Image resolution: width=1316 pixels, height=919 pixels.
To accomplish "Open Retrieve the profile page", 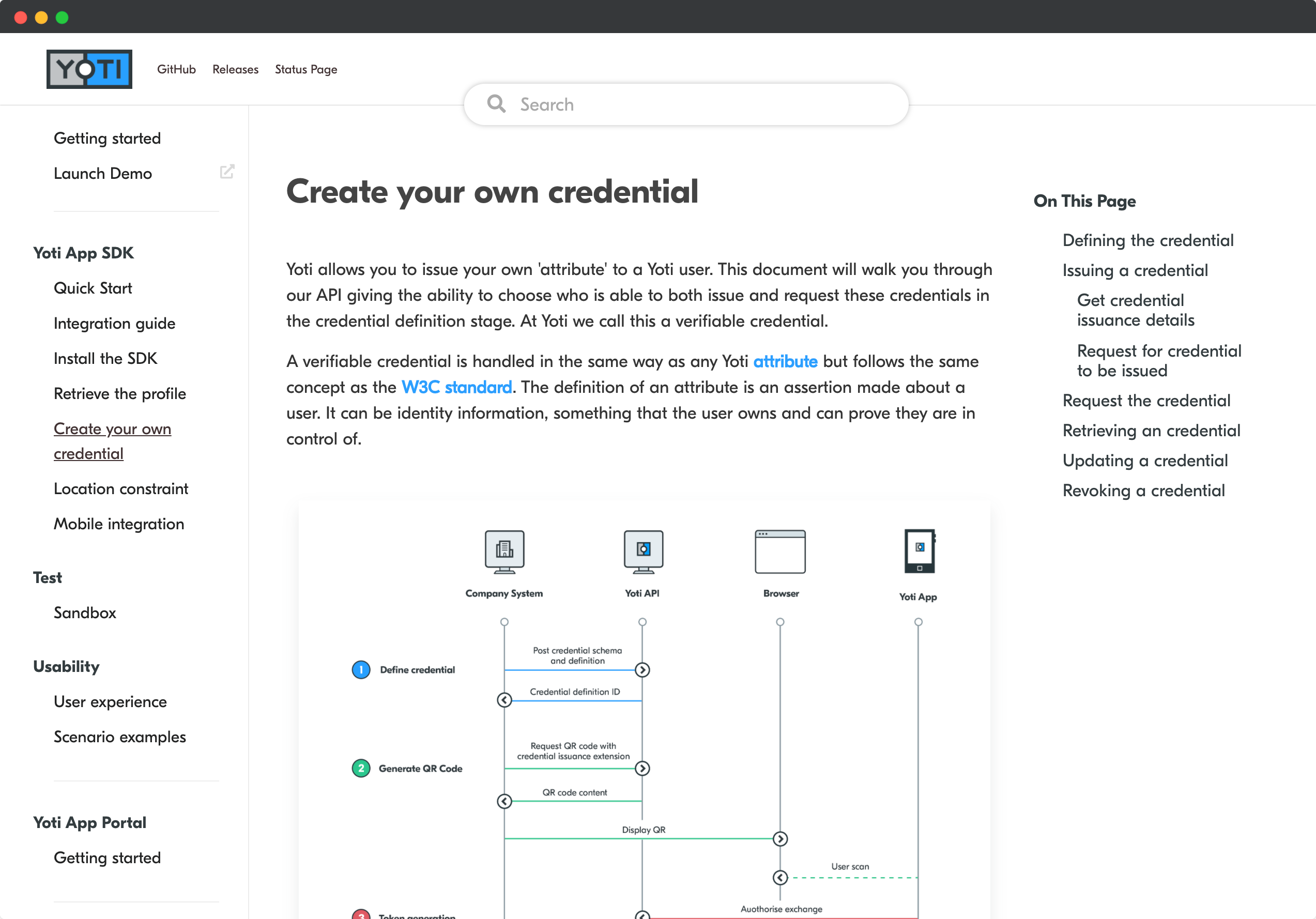I will tap(120, 394).
